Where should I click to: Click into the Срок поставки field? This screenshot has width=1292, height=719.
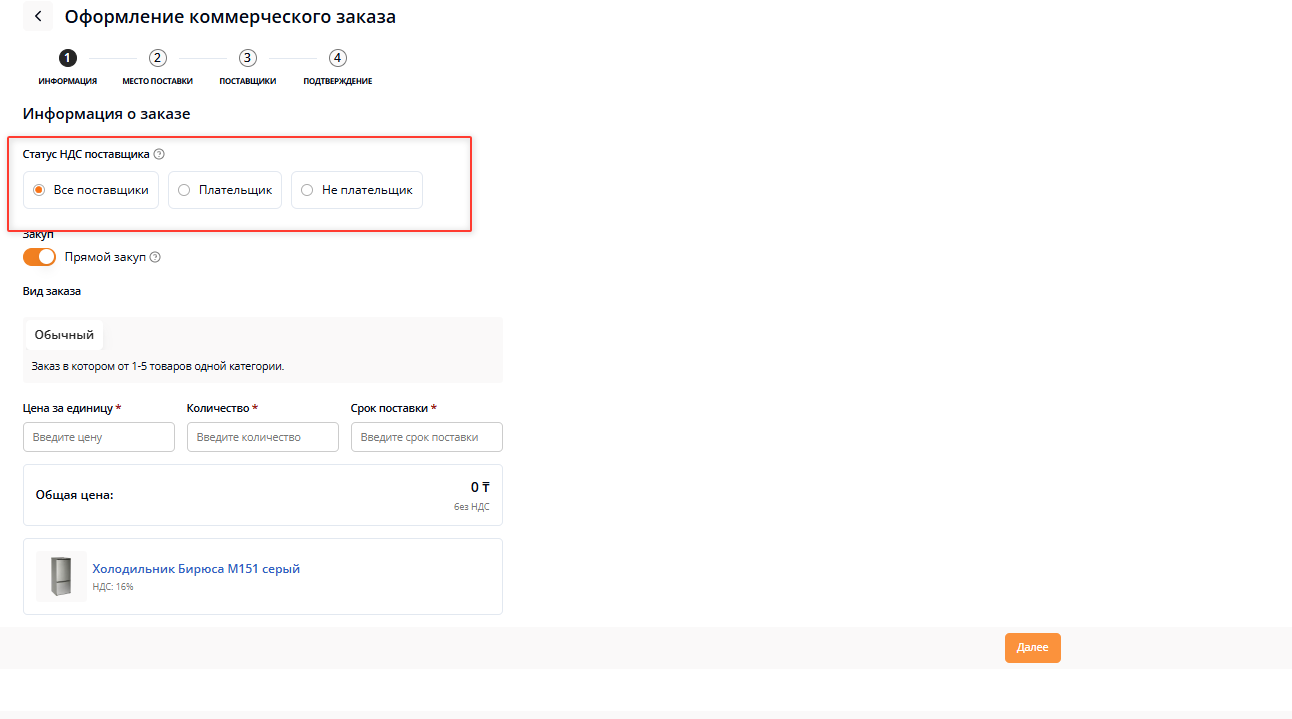pyautogui.click(x=427, y=437)
